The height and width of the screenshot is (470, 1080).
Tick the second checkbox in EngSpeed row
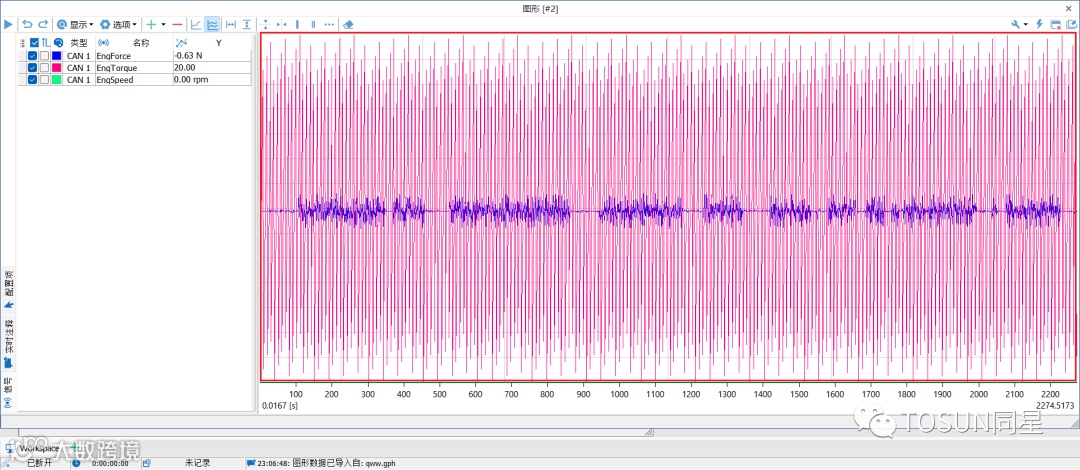[x=44, y=80]
